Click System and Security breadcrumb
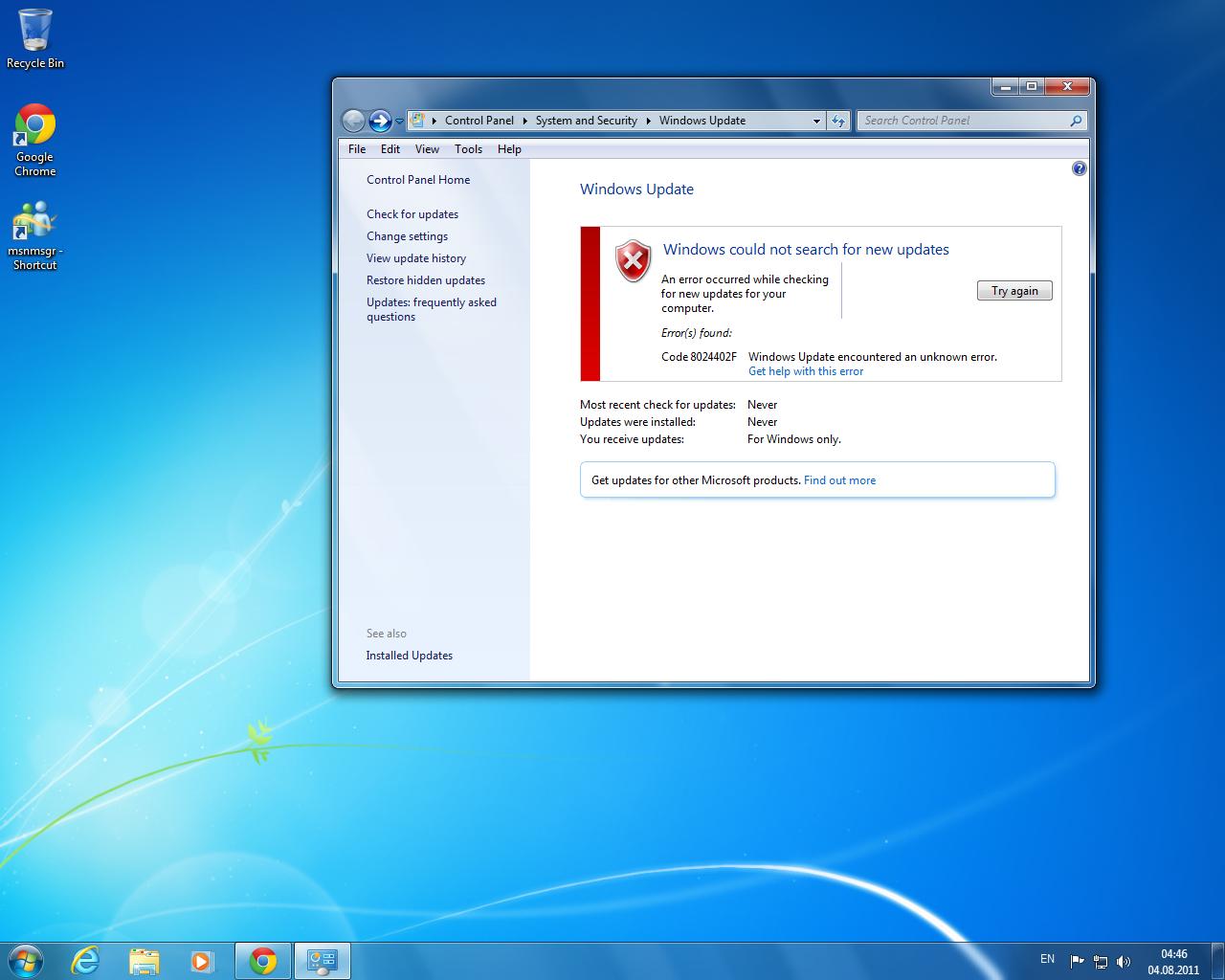Screen dimensions: 1225x980 [587, 121]
